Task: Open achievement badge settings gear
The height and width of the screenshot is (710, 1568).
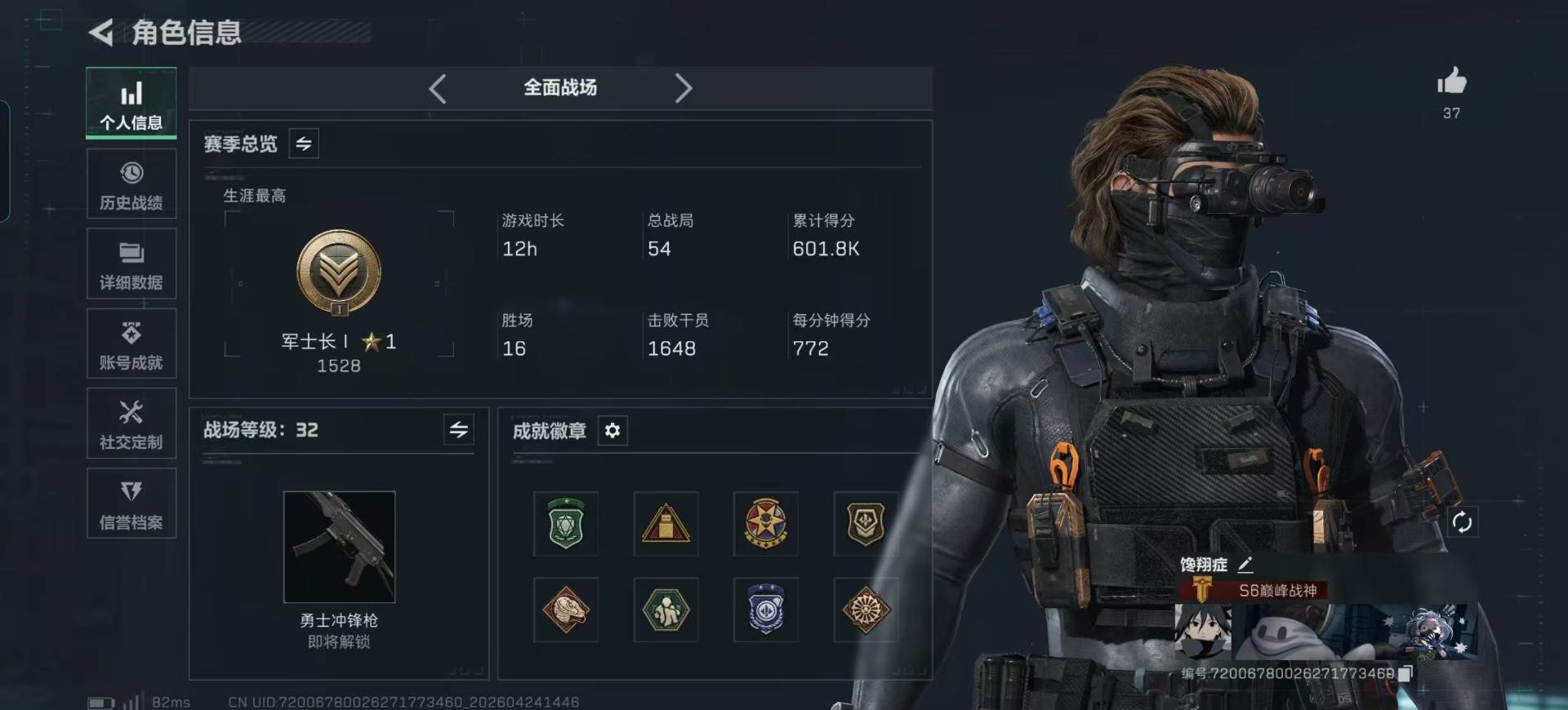Action: pyautogui.click(x=612, y=430)
